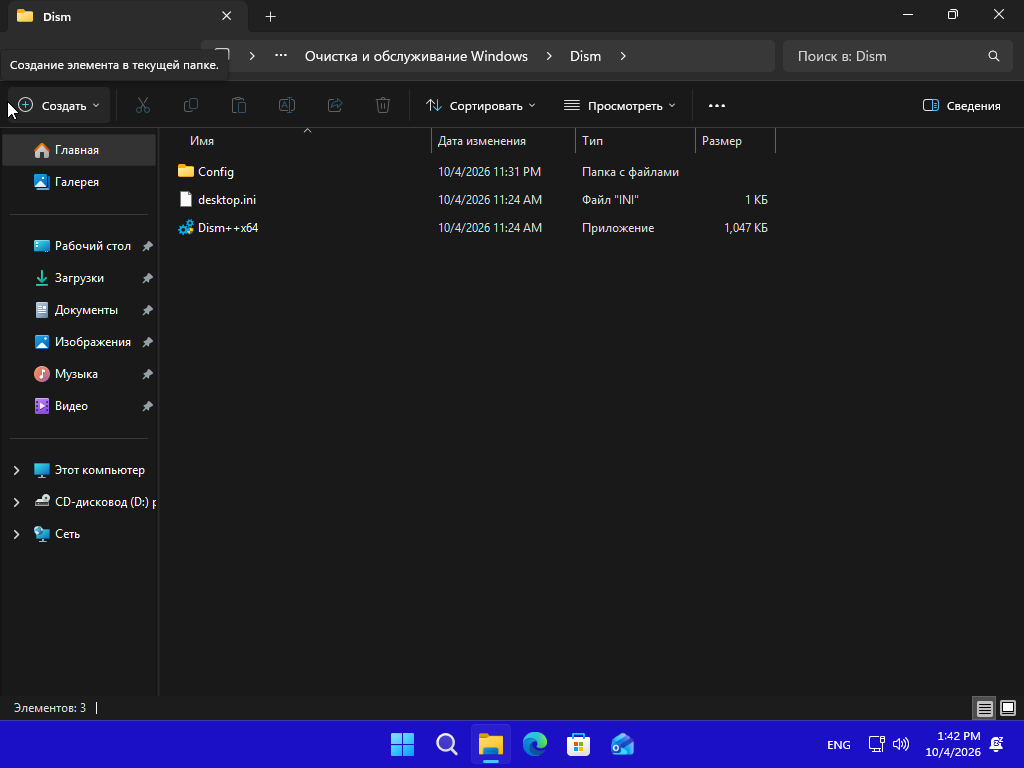Open the clock showing 1:42 PM
1024x768 pixels.
pyautogui.click(x=953, y=744)
